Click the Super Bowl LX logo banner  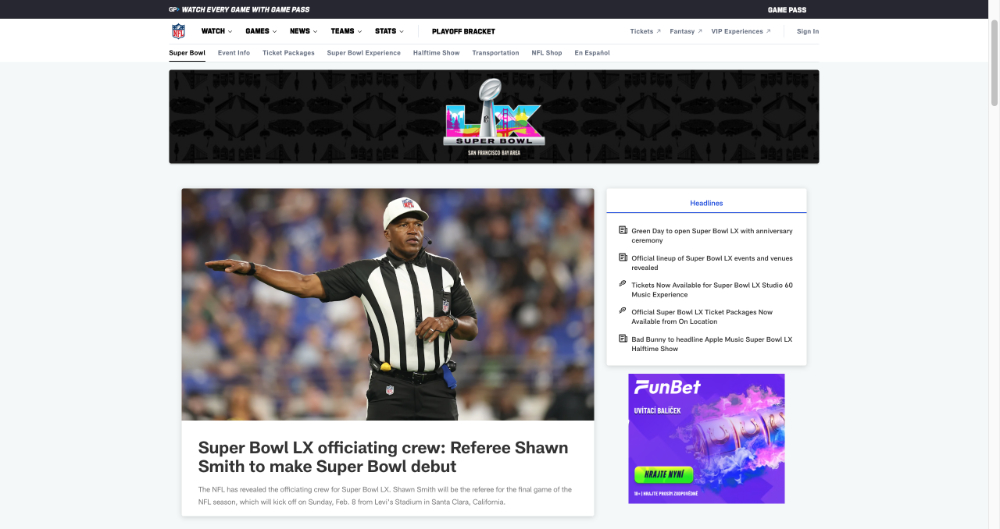(494, 117)
